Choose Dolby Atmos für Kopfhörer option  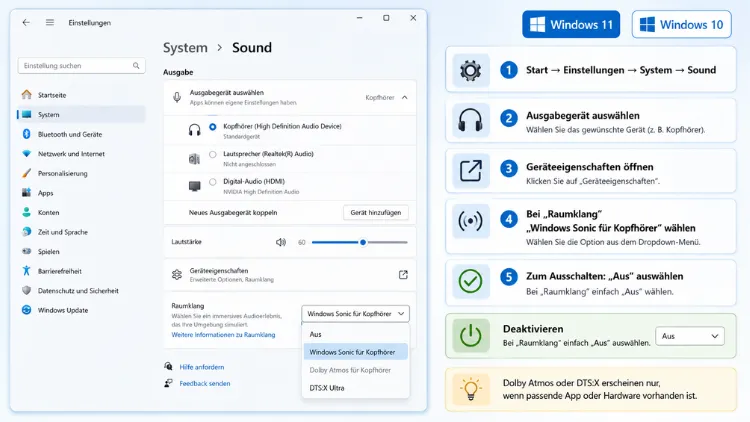[x=355, y=370]
